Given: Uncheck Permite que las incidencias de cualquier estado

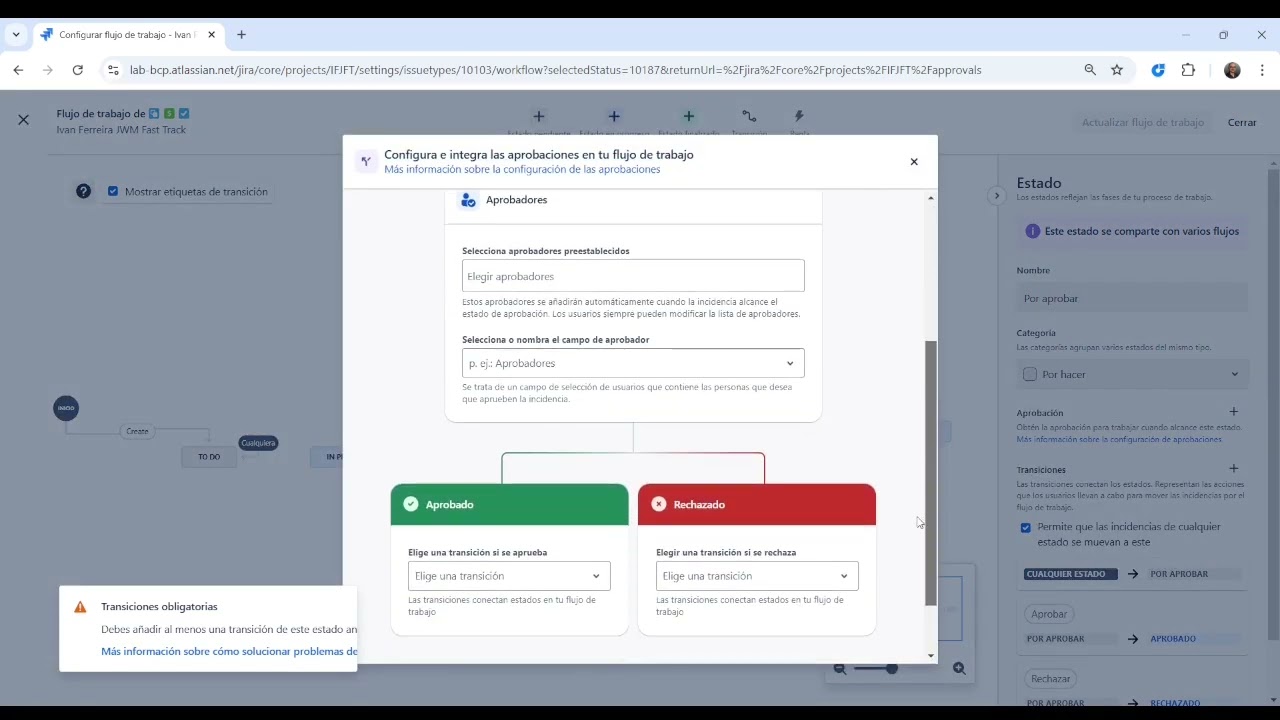Looking at the screenshot, I should [x=1025, y=527].
